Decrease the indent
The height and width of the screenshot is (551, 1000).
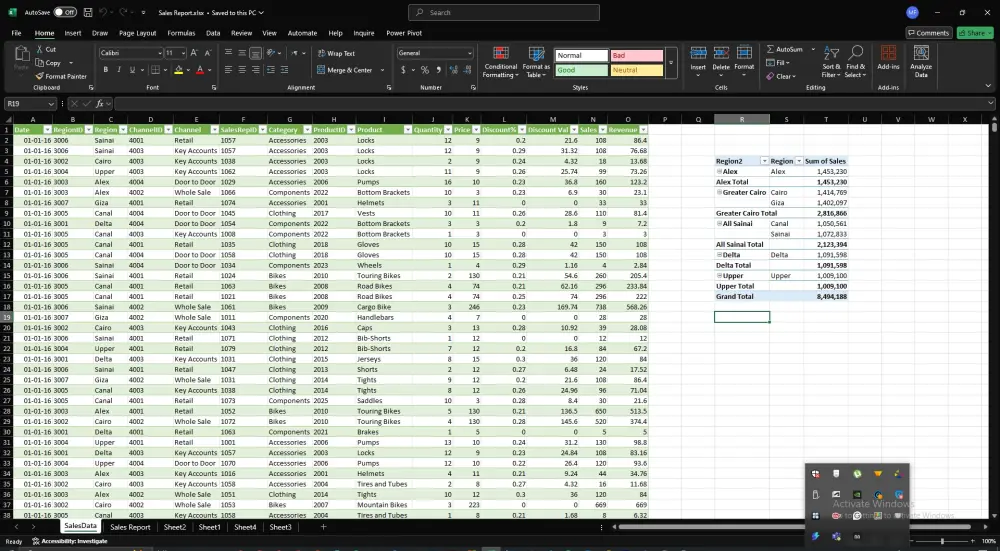[270, 70]
